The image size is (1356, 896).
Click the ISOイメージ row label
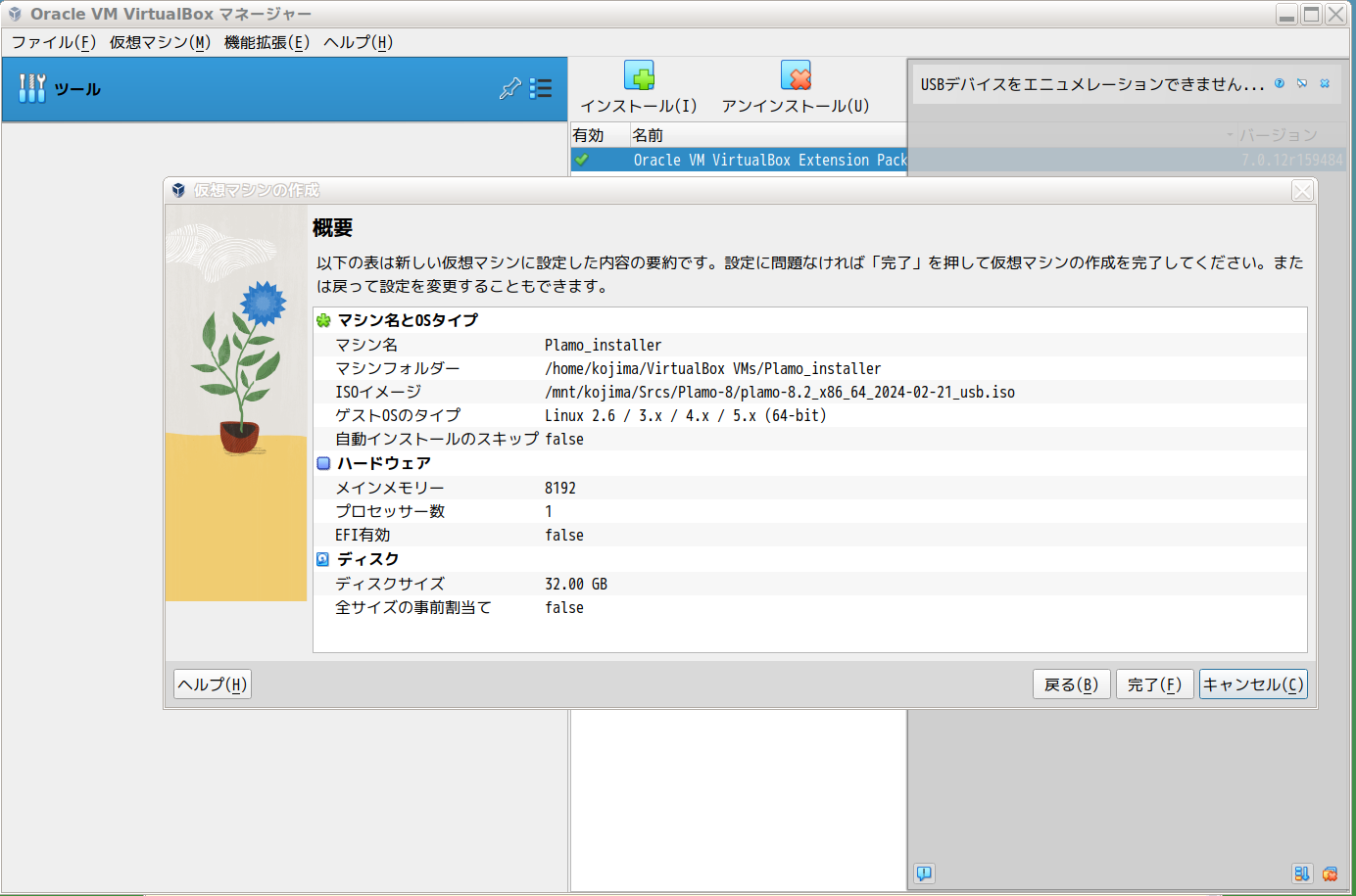(x=378, y=392)
